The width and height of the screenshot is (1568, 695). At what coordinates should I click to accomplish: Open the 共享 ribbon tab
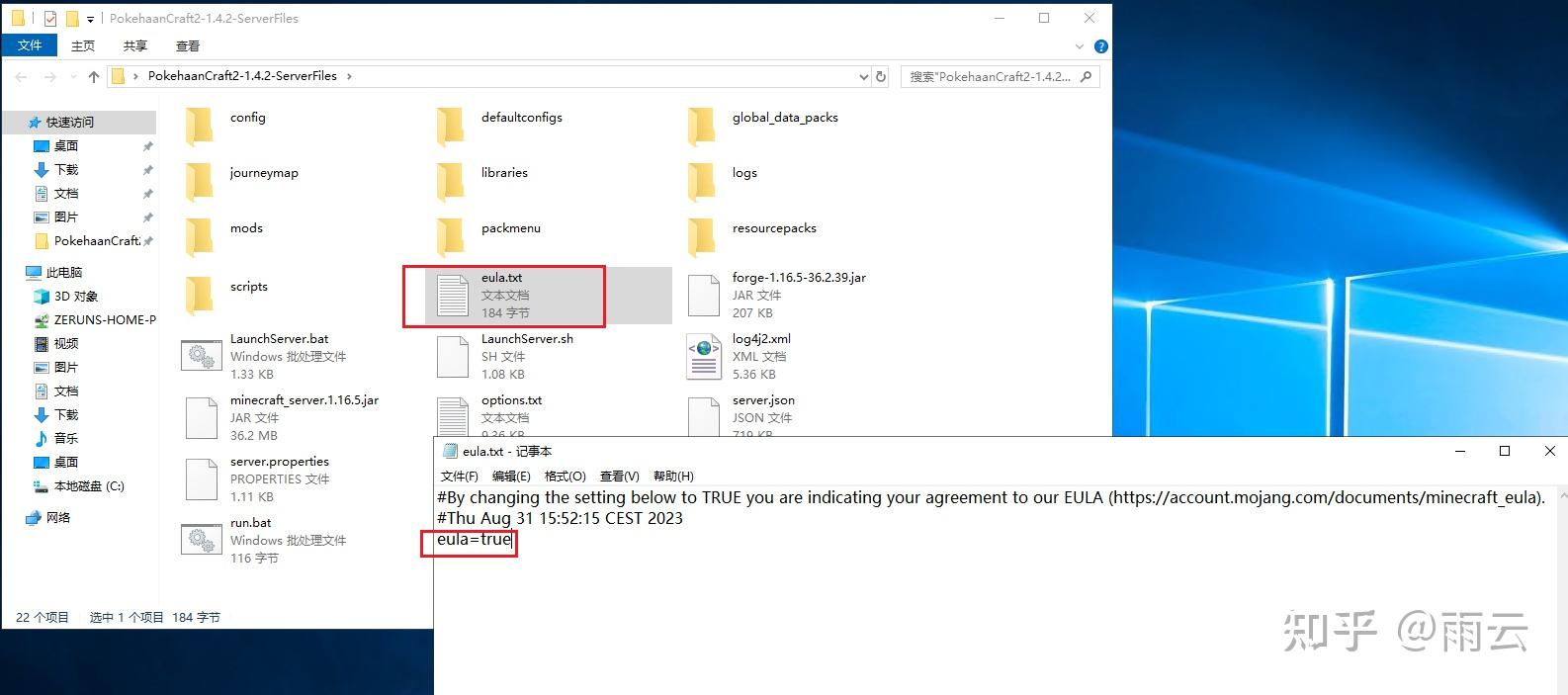[x=135, y=45]
